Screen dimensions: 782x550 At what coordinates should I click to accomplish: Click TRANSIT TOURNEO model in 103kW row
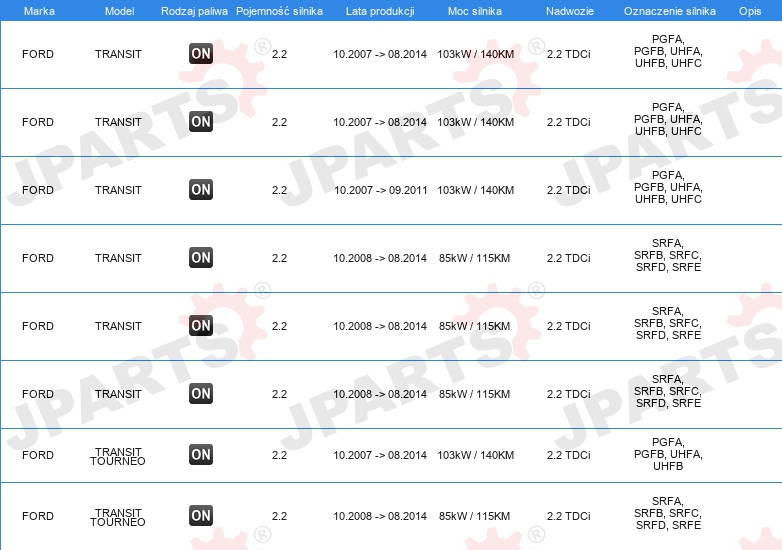point(118,456)
